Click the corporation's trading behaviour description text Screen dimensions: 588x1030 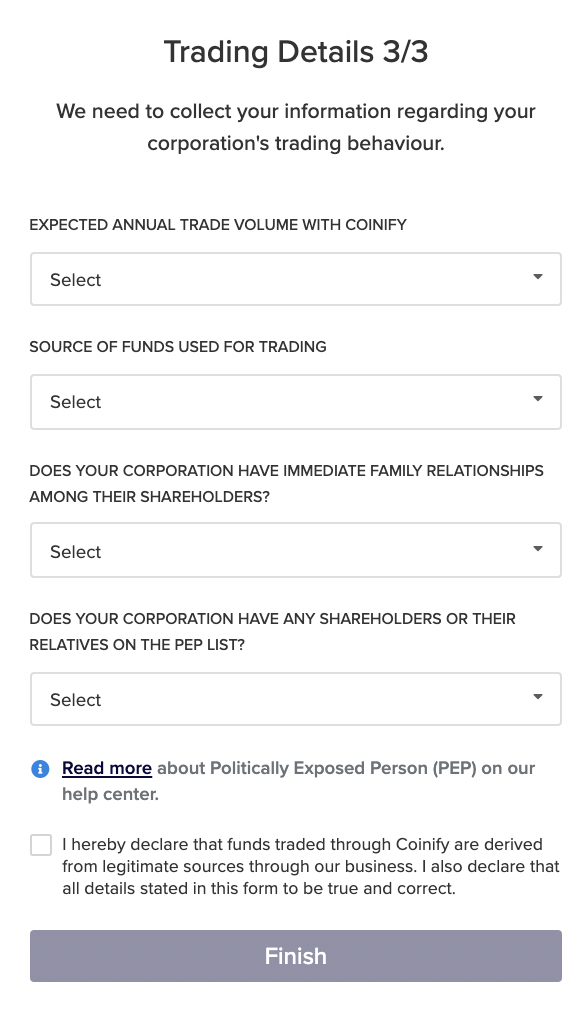click(296, 127)
